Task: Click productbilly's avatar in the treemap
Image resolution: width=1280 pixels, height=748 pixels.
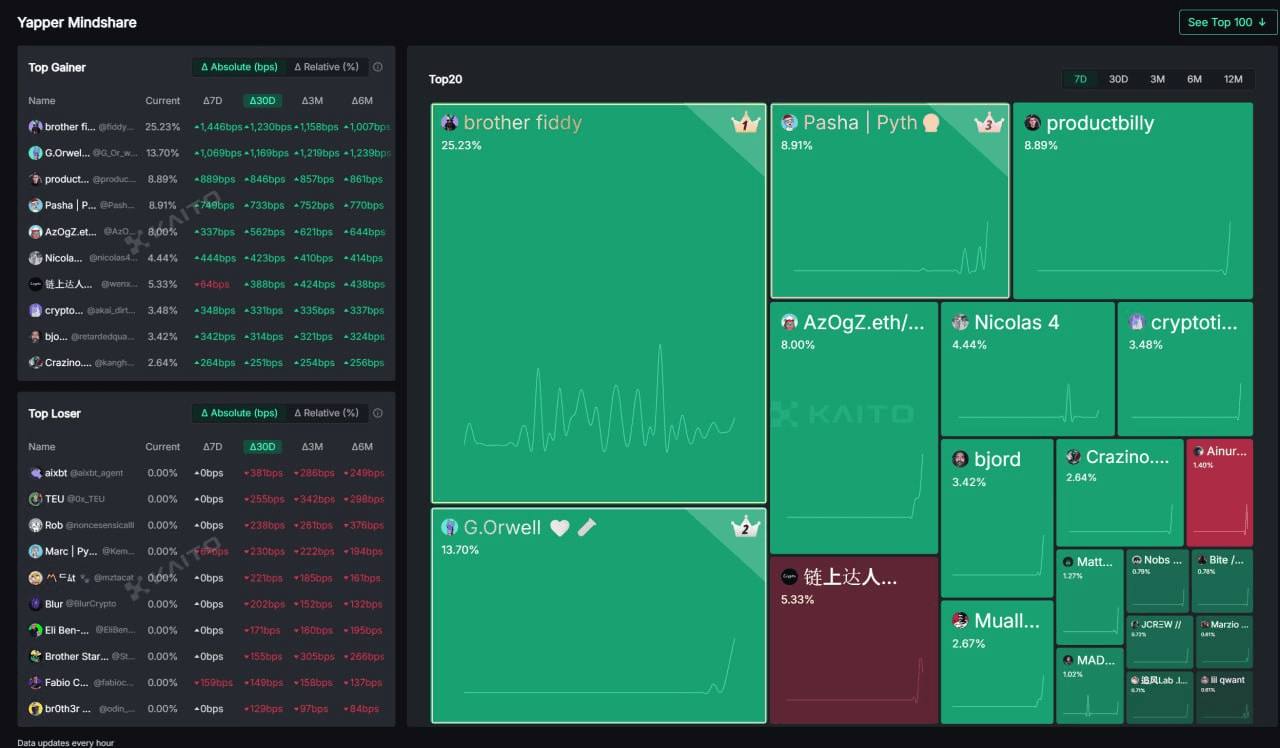Action: tap(1033, 123)
